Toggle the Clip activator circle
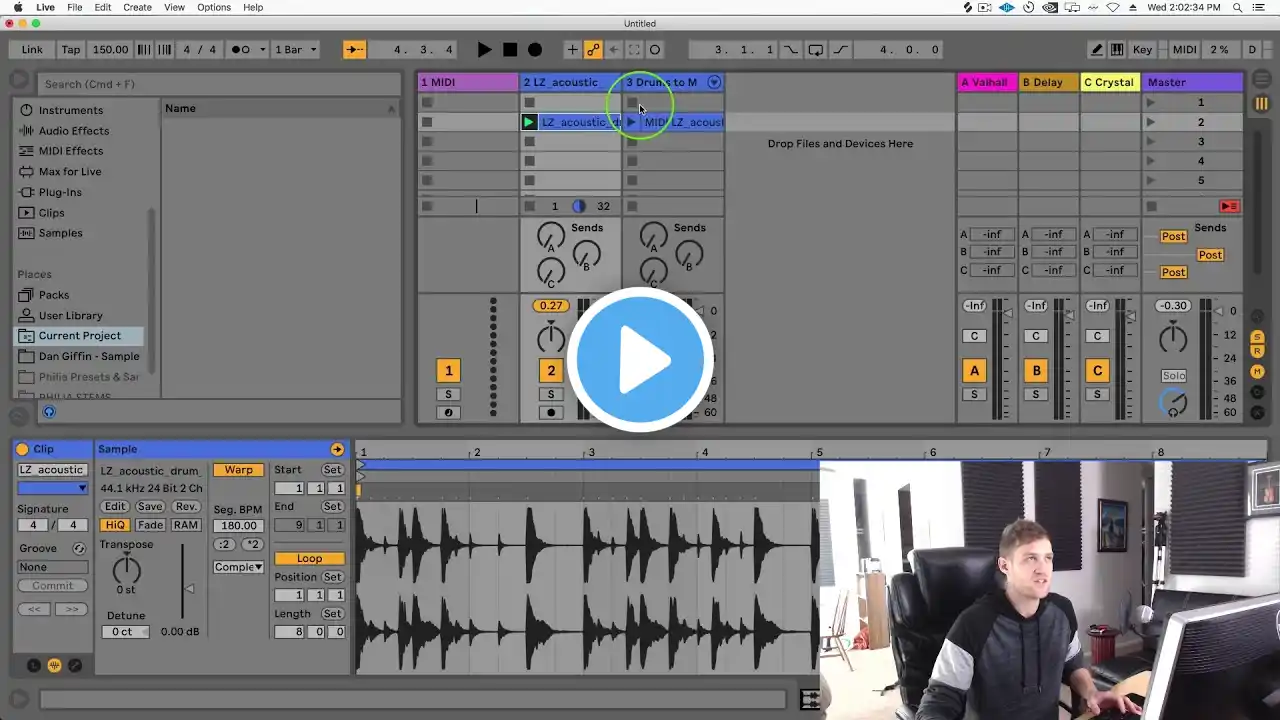The image size is (1280, 720). coord(22,450)
